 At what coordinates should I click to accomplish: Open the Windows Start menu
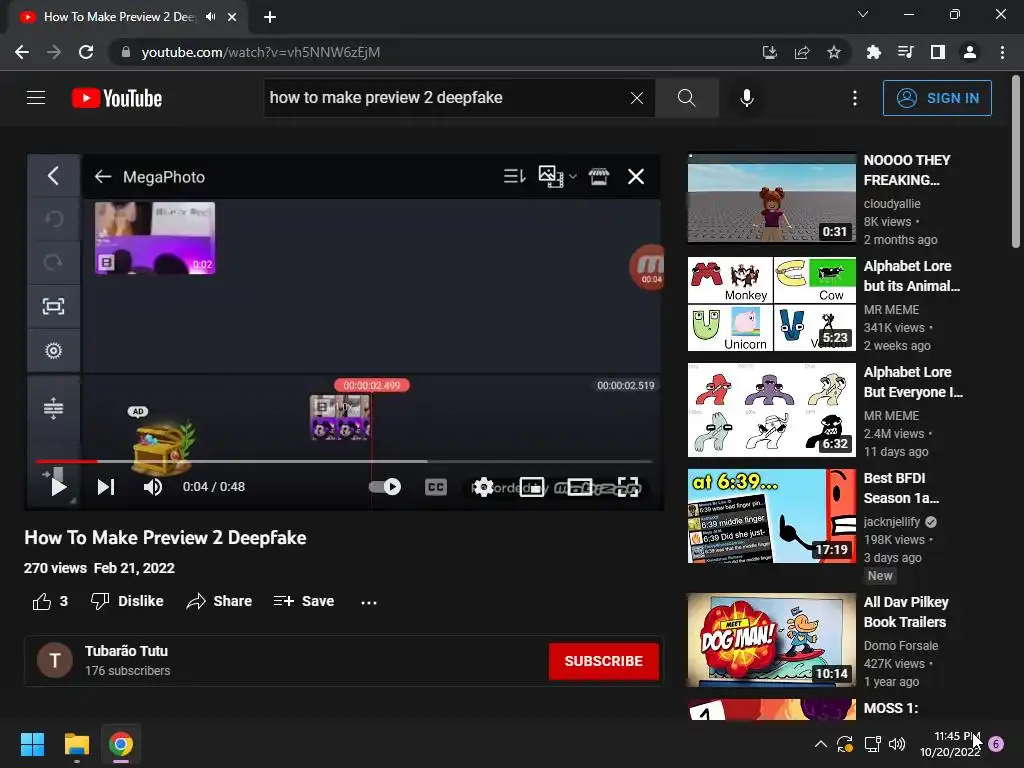(32, 744)
